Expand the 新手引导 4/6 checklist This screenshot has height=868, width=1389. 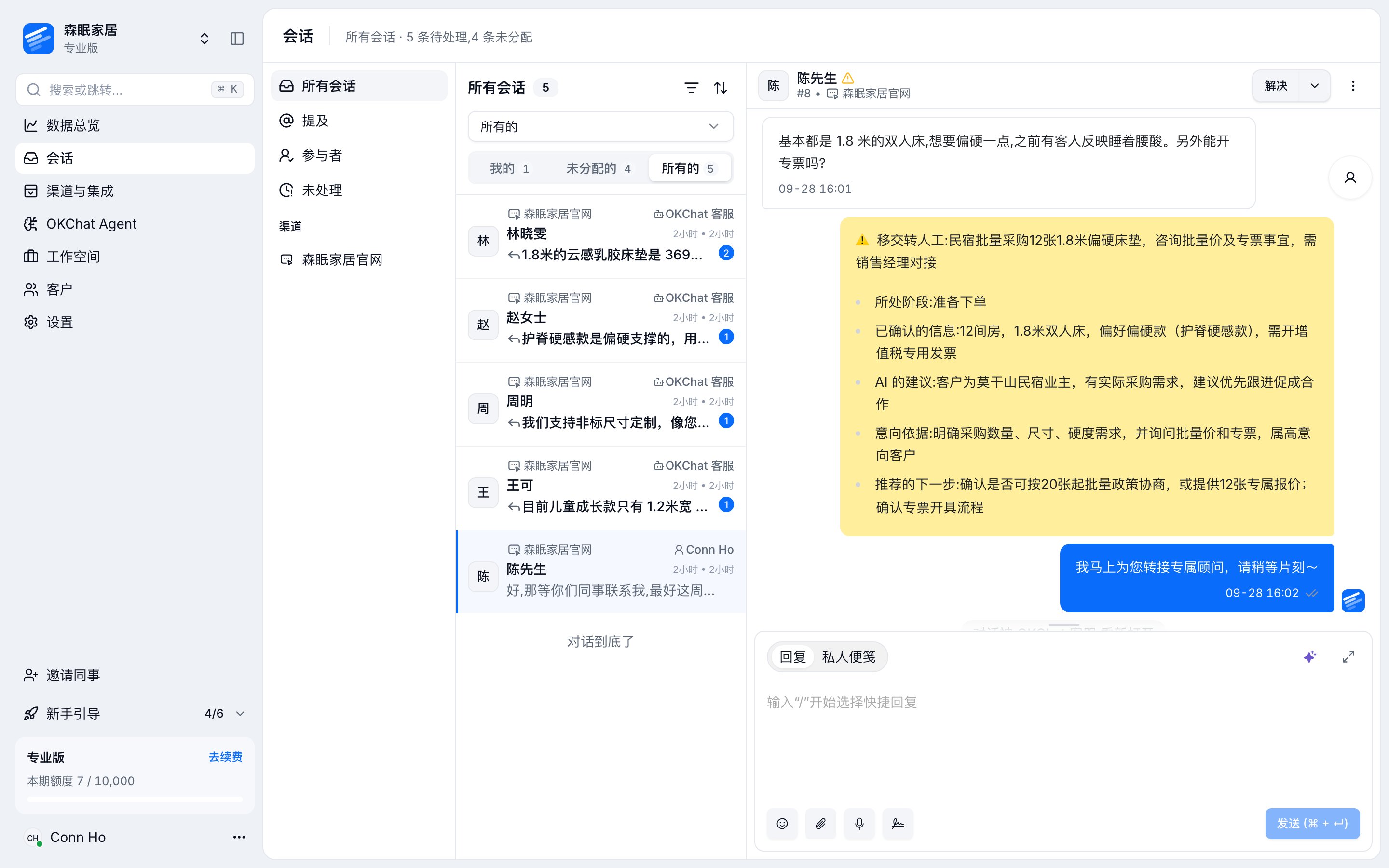135,714
